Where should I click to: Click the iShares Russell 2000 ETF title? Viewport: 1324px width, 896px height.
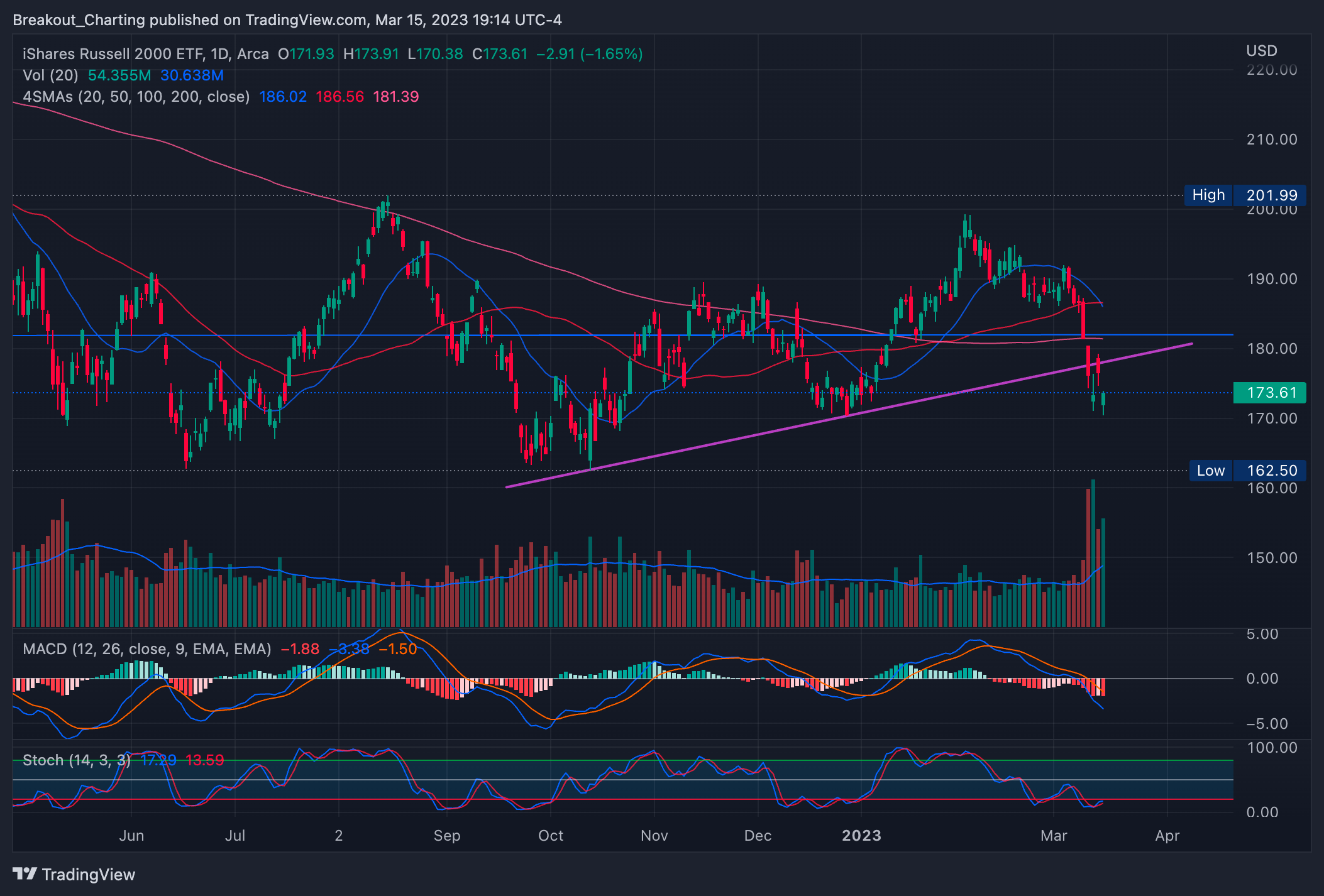(x=113, y=54)
